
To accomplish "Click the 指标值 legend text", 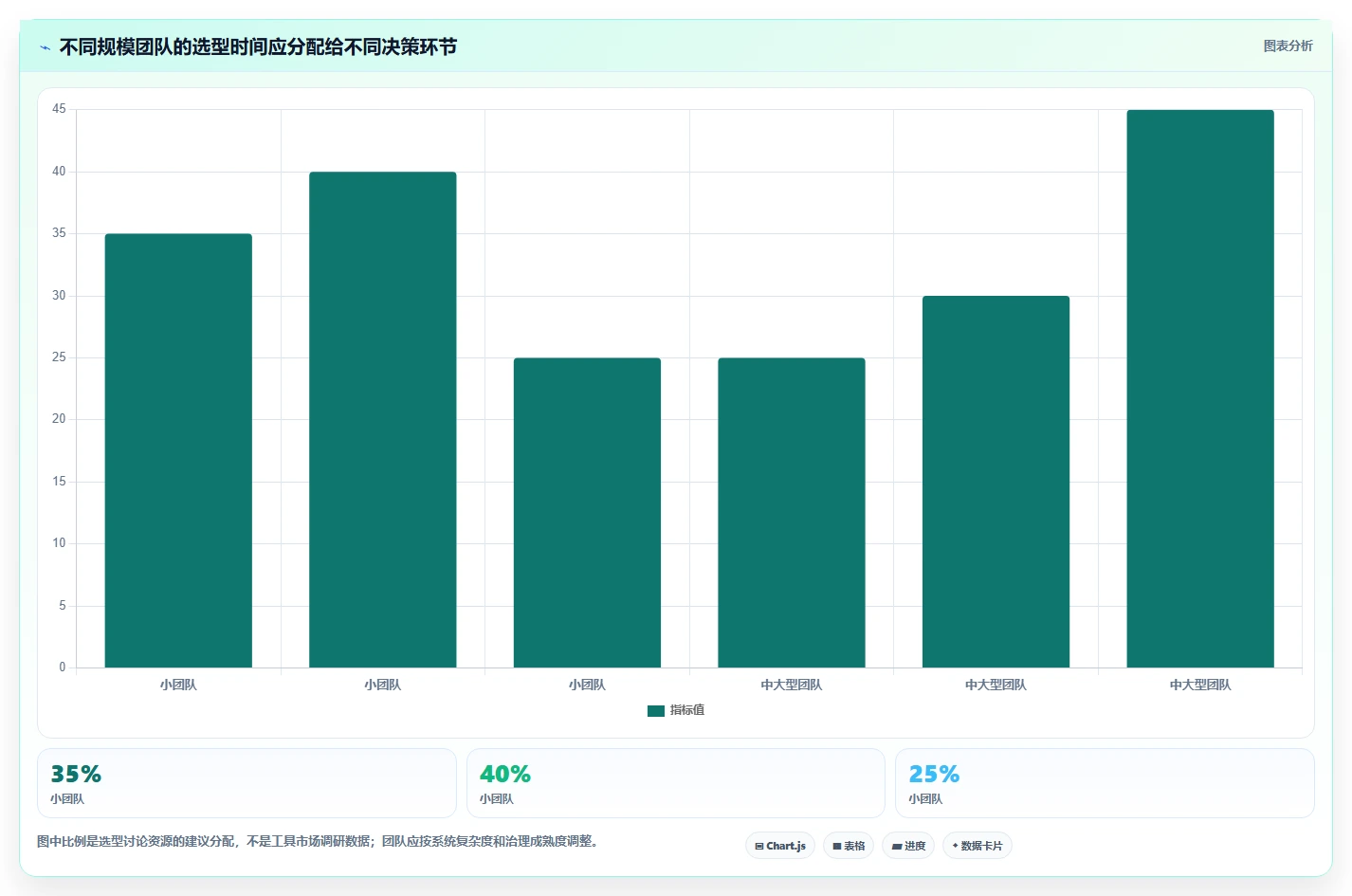I will point(687,710).
